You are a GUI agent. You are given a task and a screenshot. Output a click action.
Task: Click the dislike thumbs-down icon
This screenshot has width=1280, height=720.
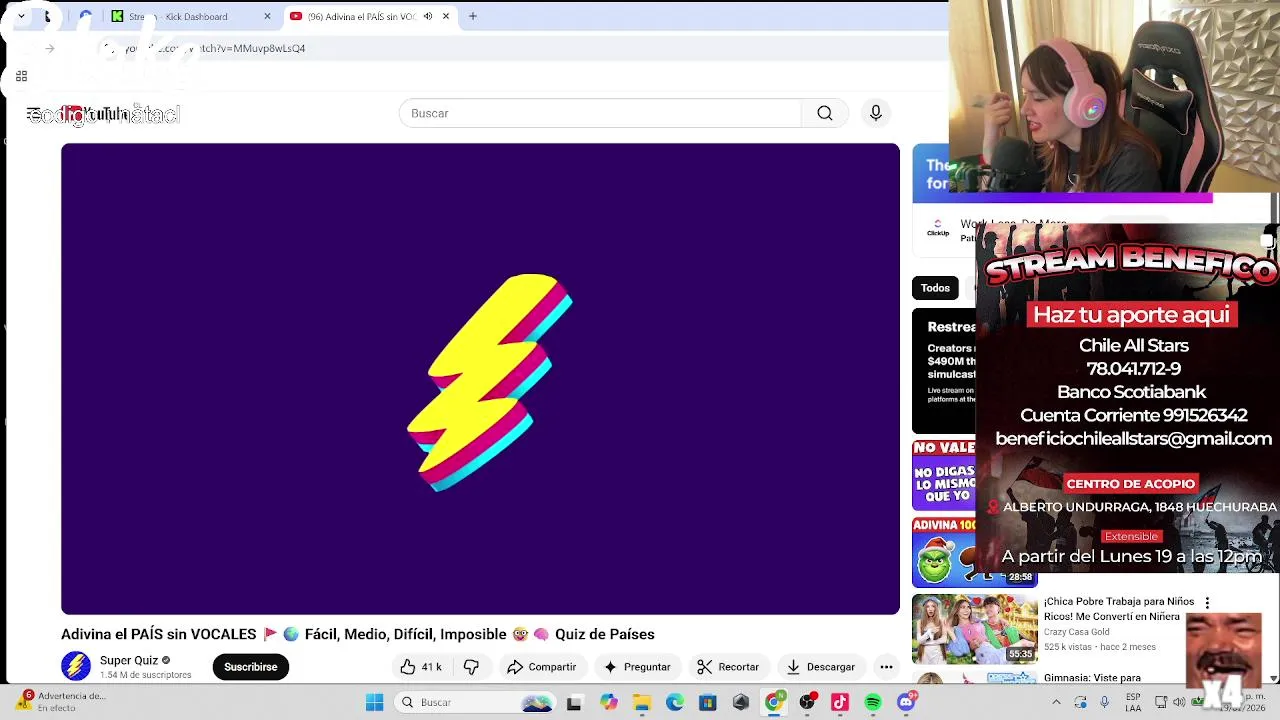pyautogui.click(x=471, y=667)
